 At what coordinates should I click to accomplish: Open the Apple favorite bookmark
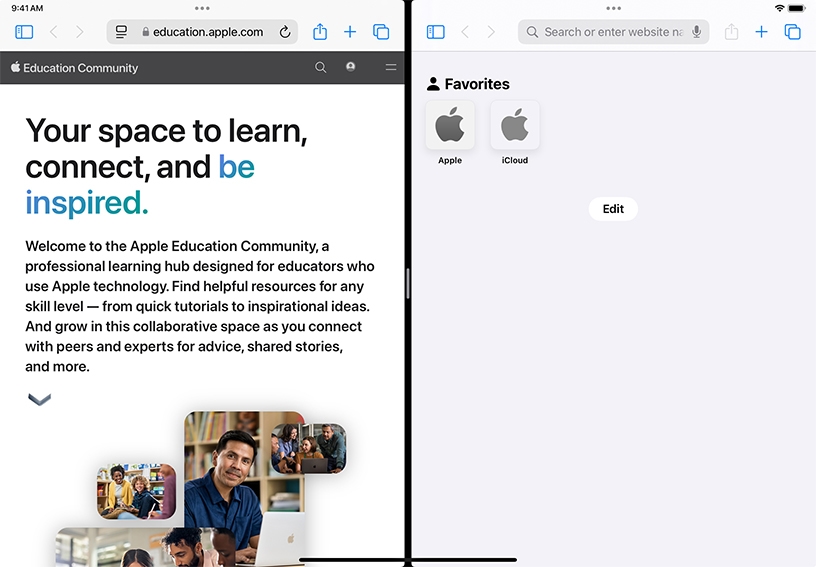pyautogui.click(x=450, y=126)
